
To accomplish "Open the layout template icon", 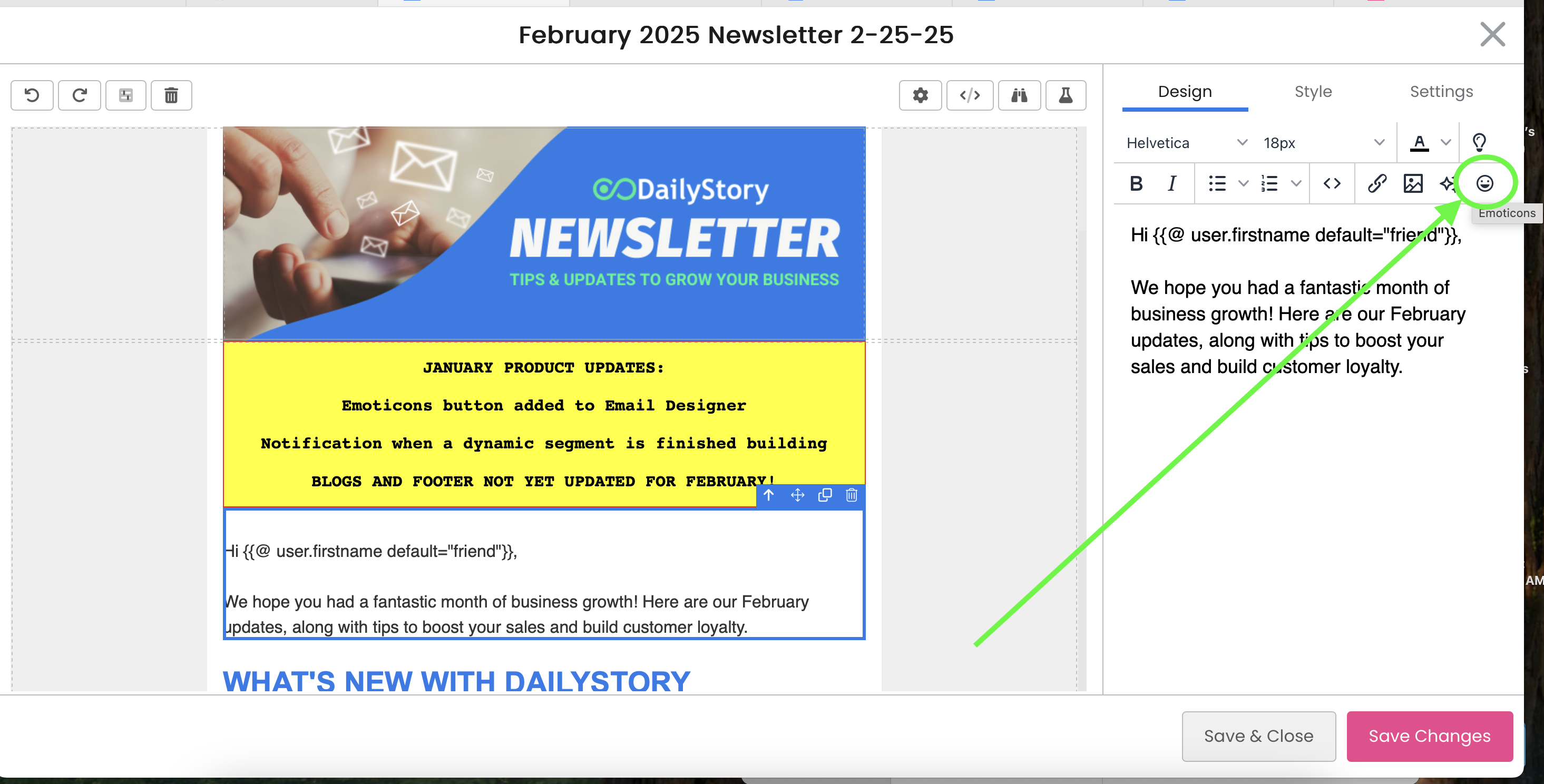I will [126, 95].
